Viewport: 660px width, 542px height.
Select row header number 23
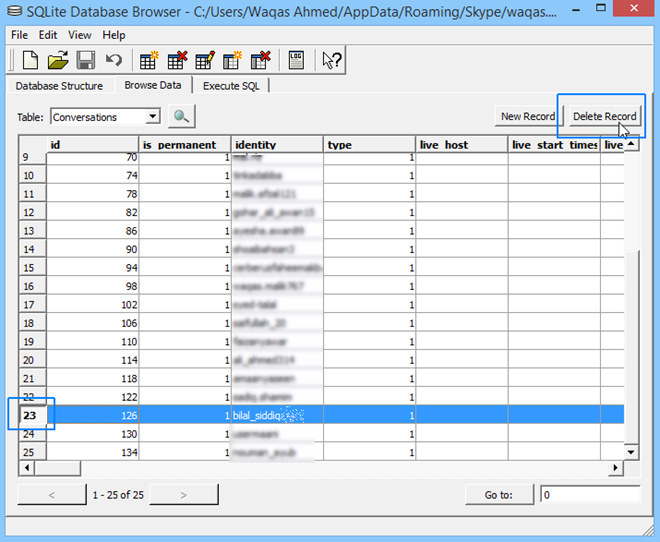[32, 415]
